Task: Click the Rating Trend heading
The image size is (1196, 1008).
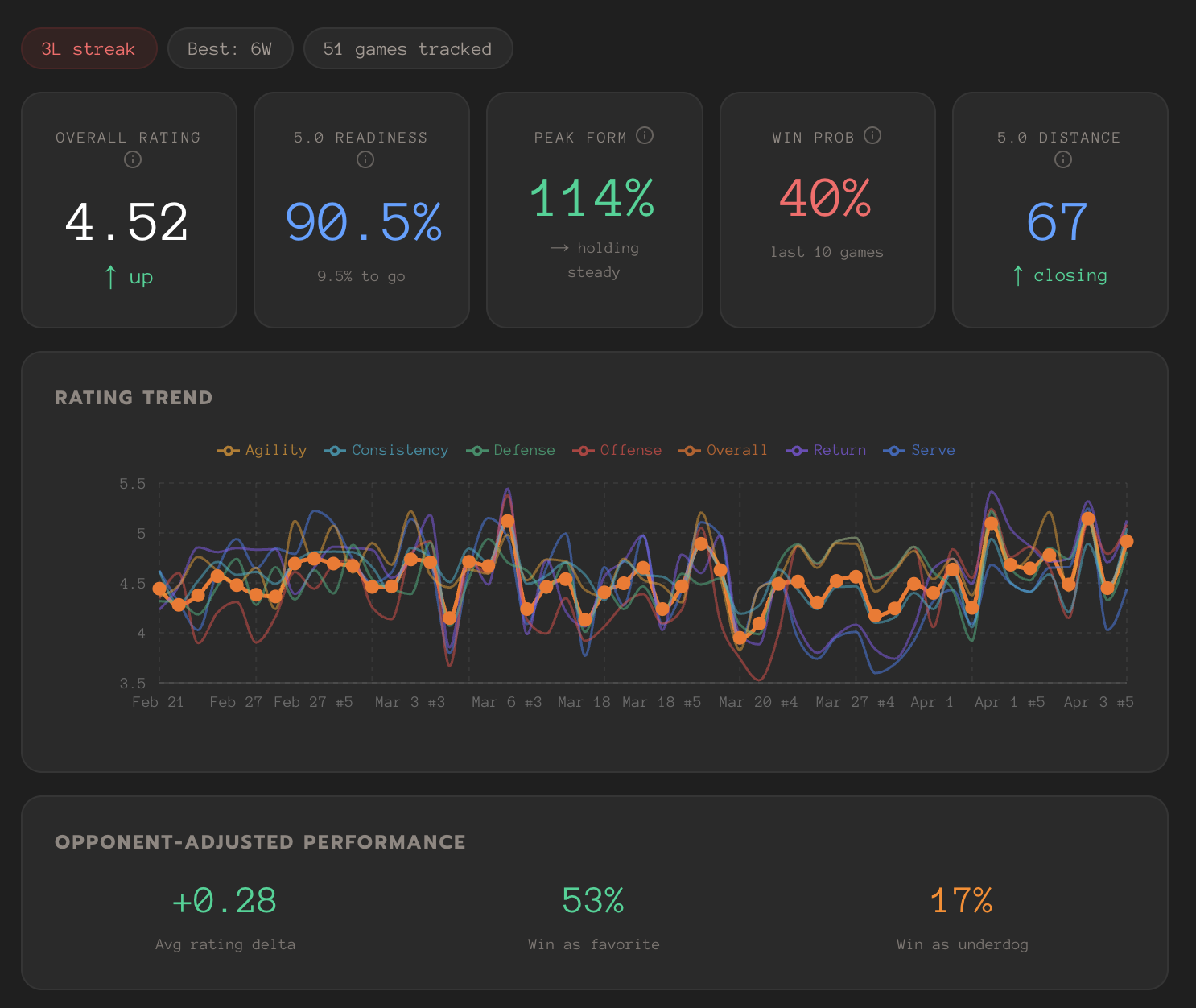Action: 134,398
